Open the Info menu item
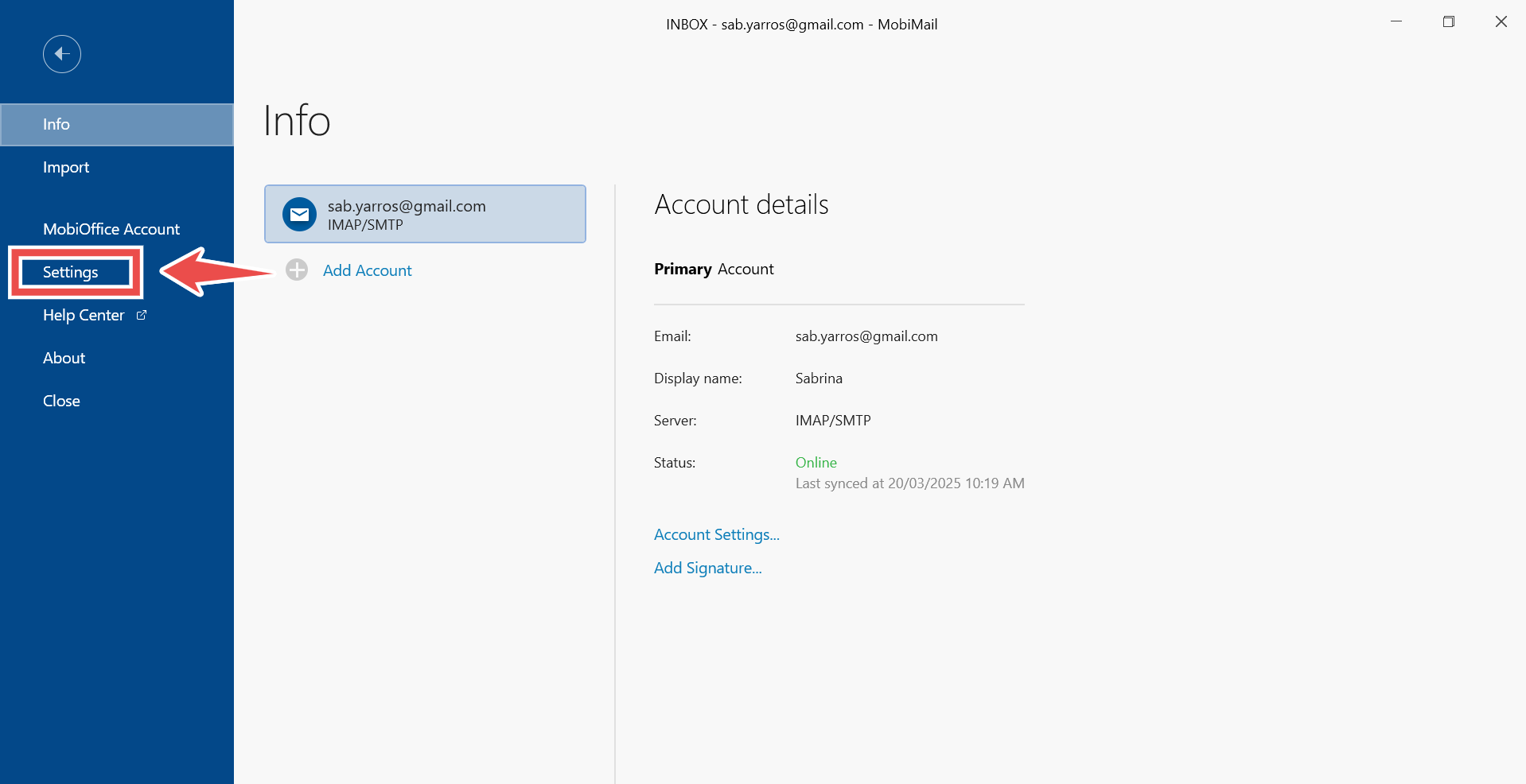1526x784 pixels. tap(117, 125)
